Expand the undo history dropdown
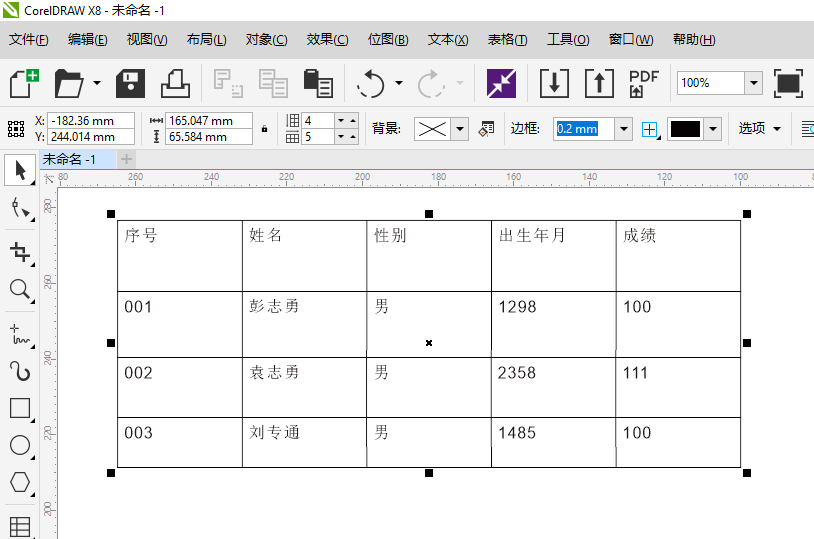 398,83
